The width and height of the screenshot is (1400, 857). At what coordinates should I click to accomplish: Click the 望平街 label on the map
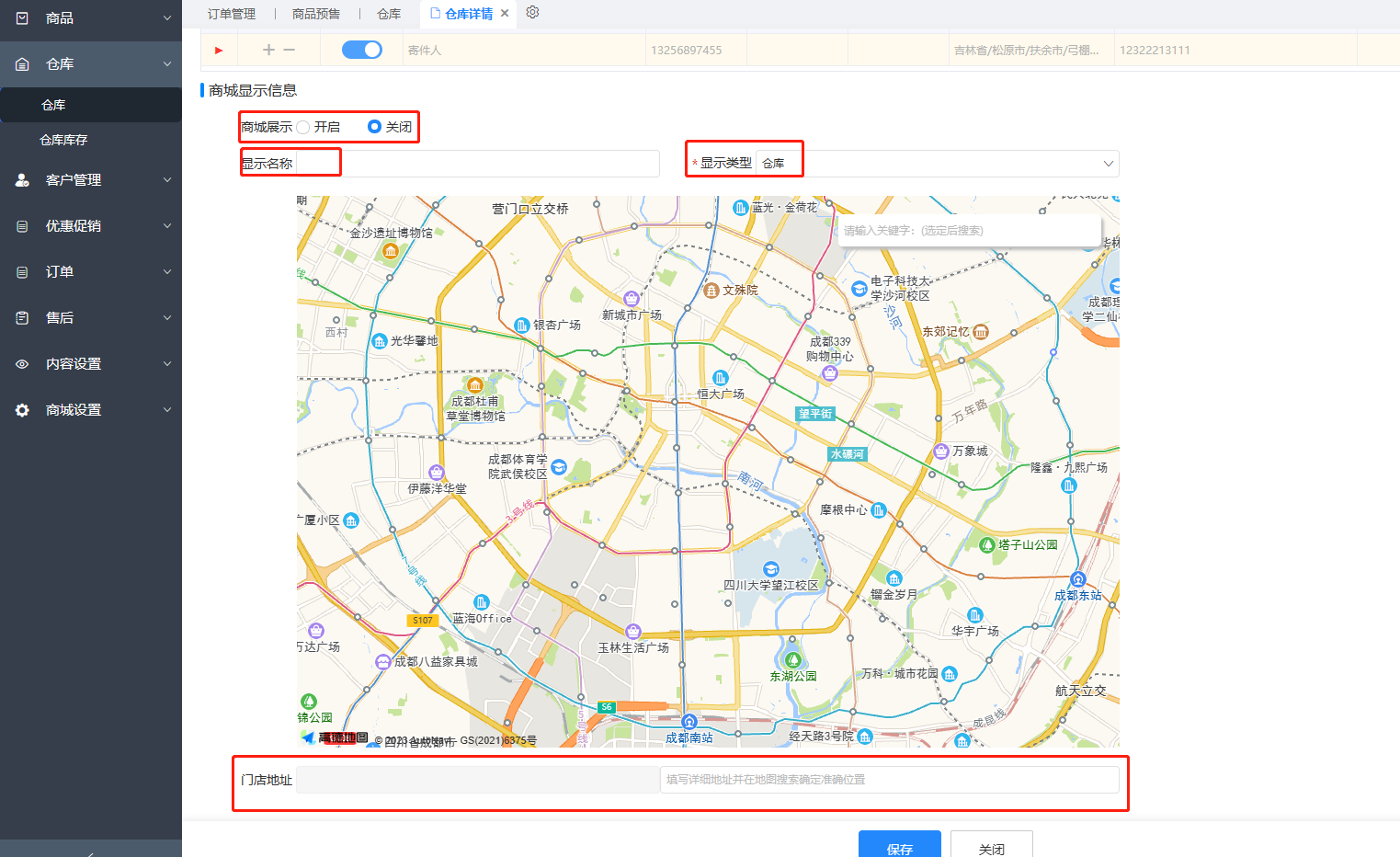coord(815,414)
